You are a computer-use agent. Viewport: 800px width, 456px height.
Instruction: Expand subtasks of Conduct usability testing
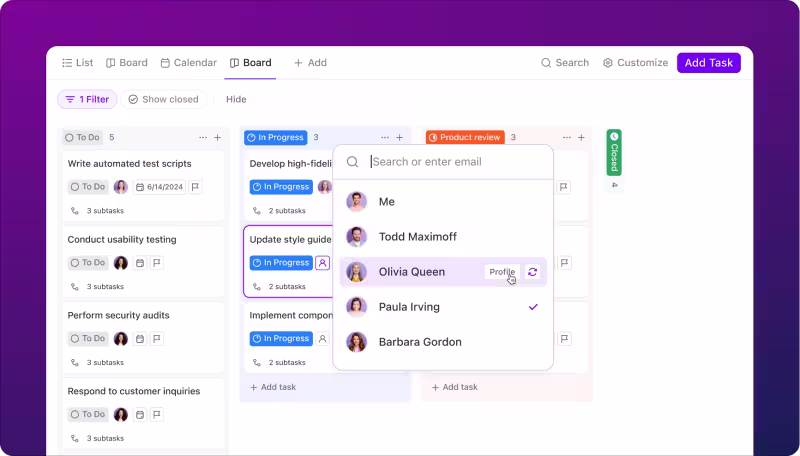(x=97, y=287)
